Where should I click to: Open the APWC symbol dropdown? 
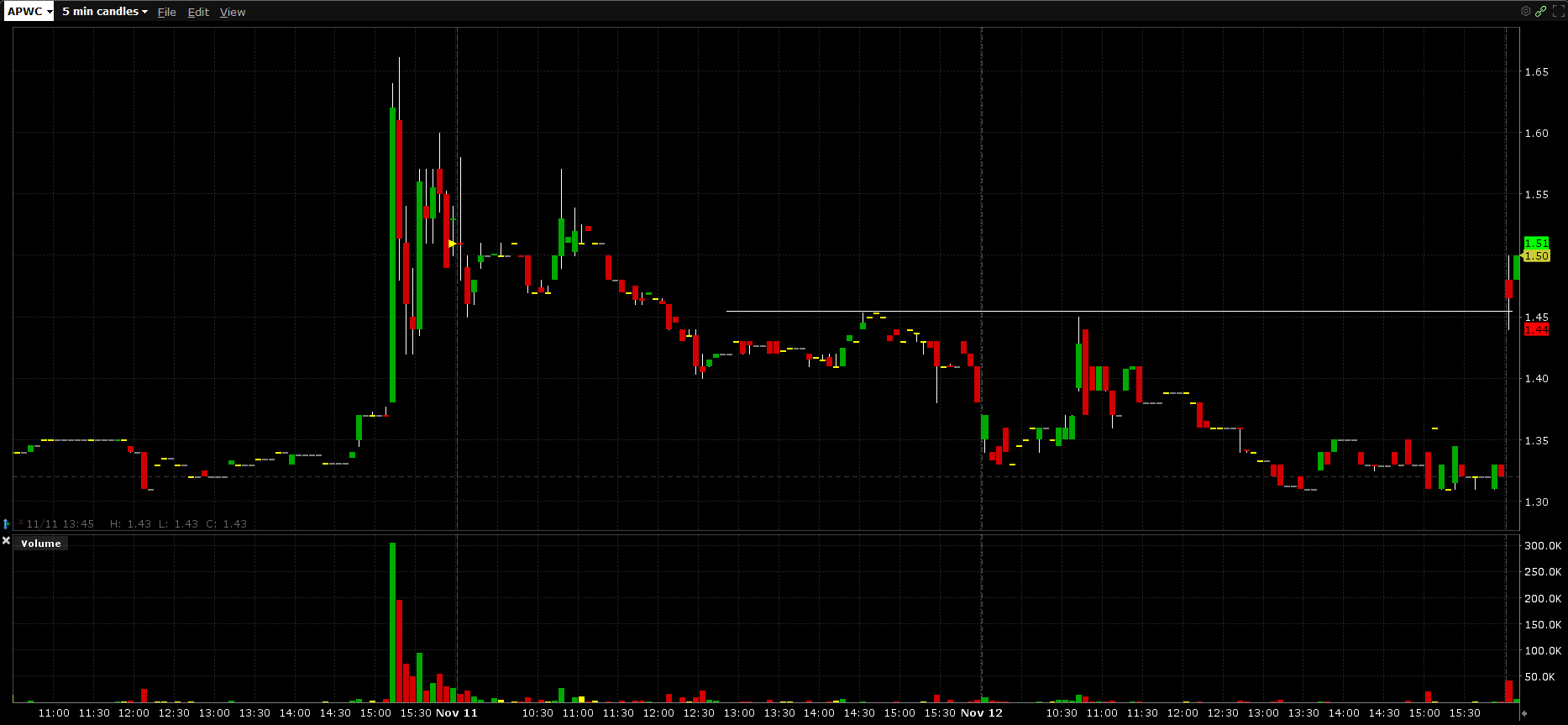[29, 11]
